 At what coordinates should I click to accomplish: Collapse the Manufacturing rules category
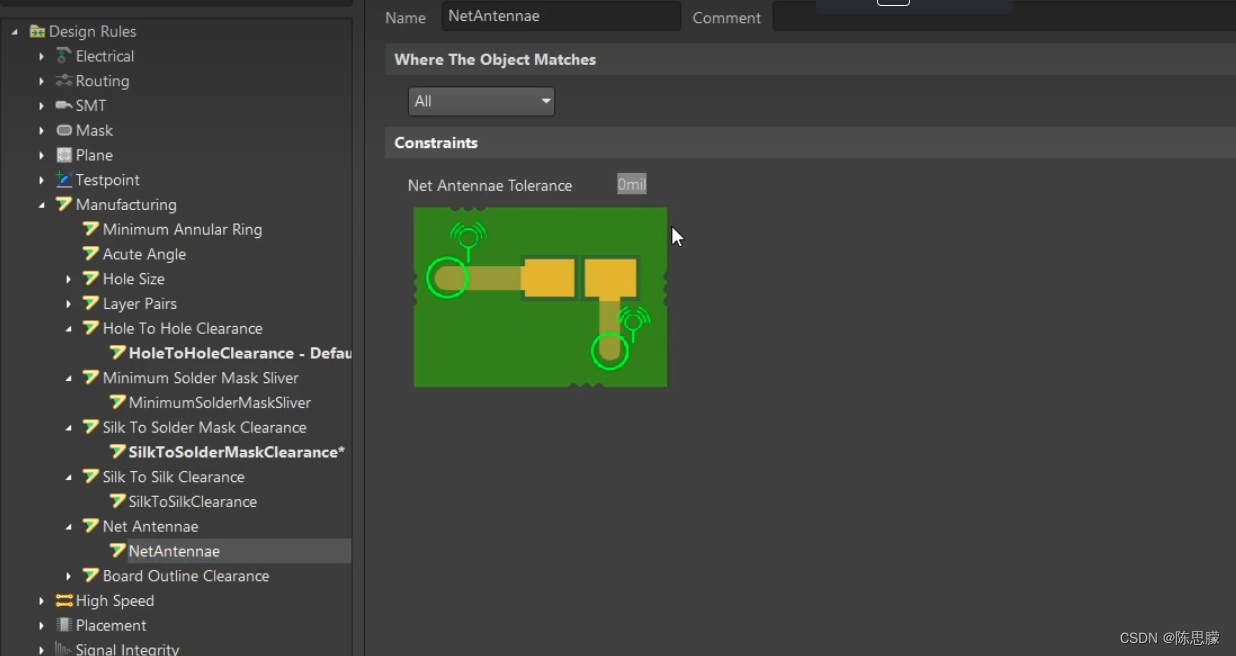point(41,204)
